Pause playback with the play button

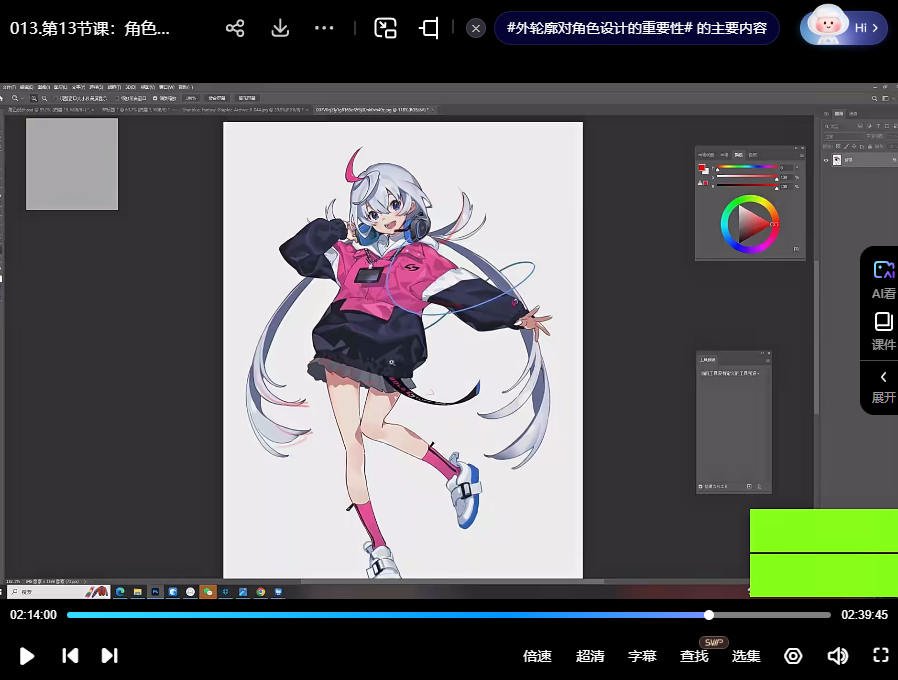(27, 655)
